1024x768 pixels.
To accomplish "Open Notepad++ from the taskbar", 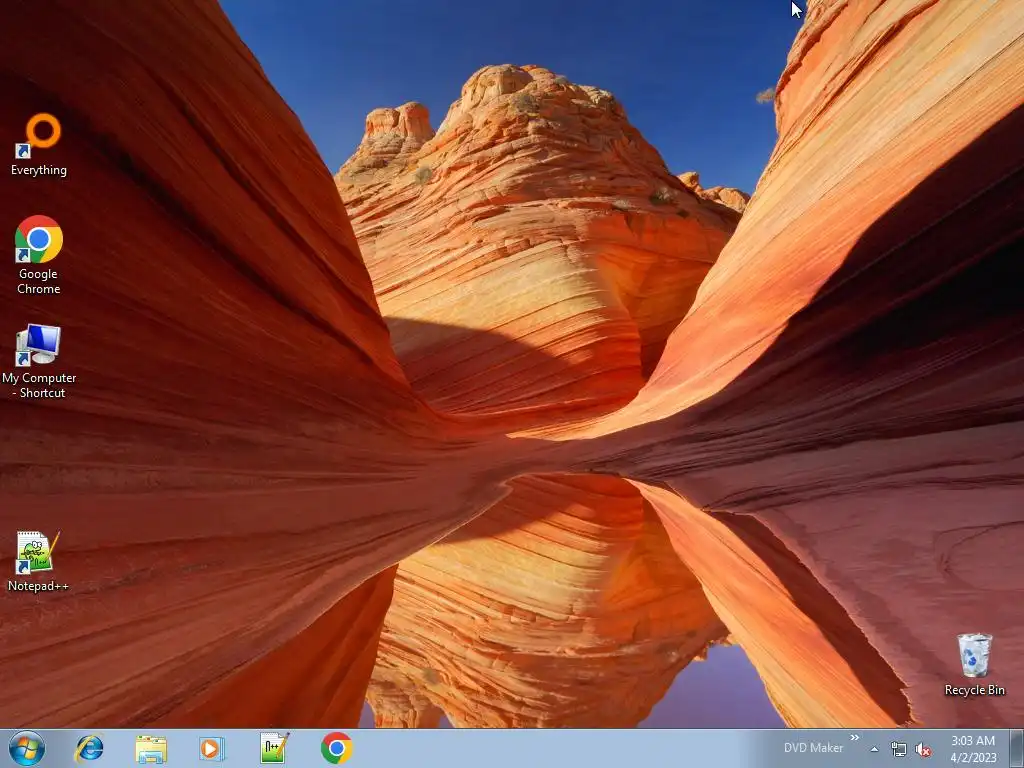I will coord(274,748).
